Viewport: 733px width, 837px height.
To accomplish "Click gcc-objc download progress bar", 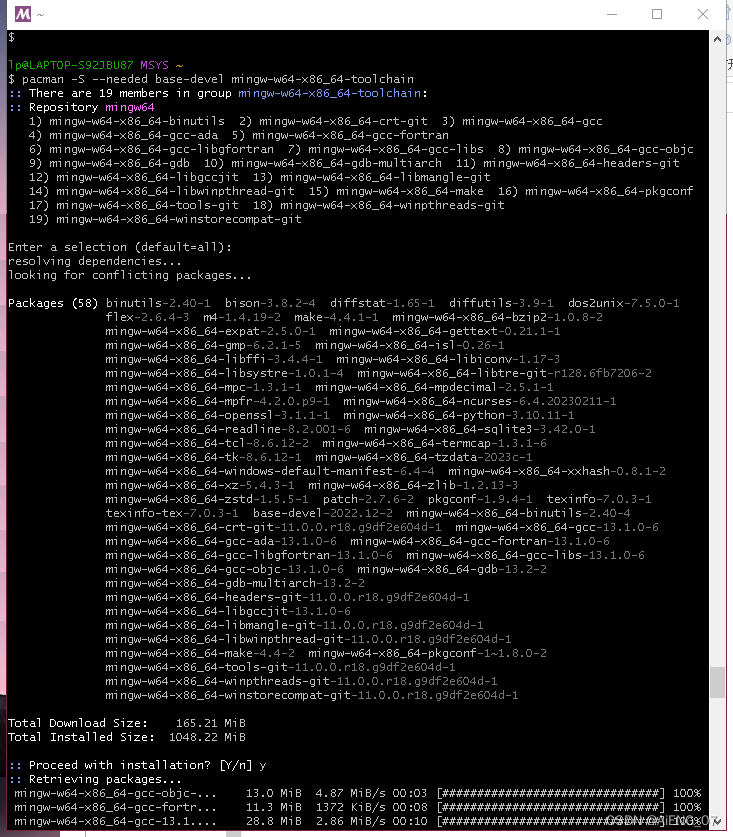I will click(x=550, y=793).
